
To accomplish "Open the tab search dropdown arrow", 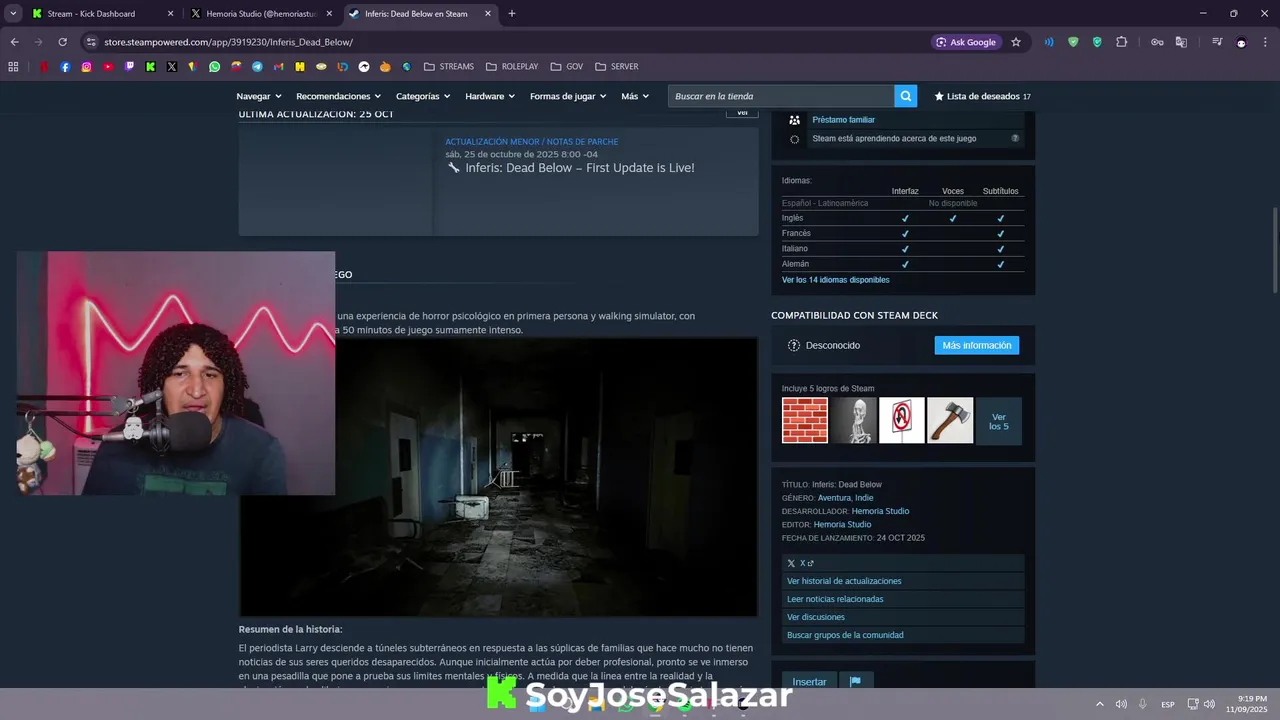I will (13, 14).
